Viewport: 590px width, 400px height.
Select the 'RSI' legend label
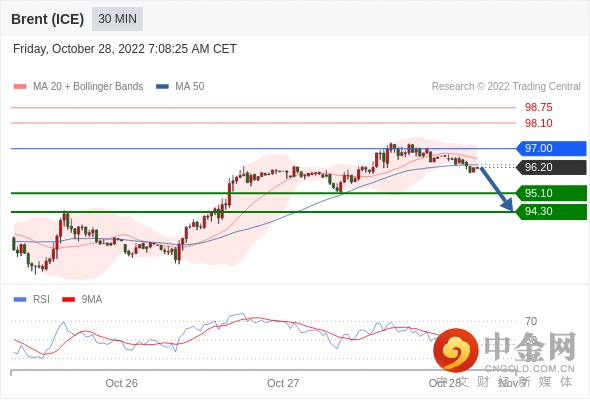click(41, 300)
